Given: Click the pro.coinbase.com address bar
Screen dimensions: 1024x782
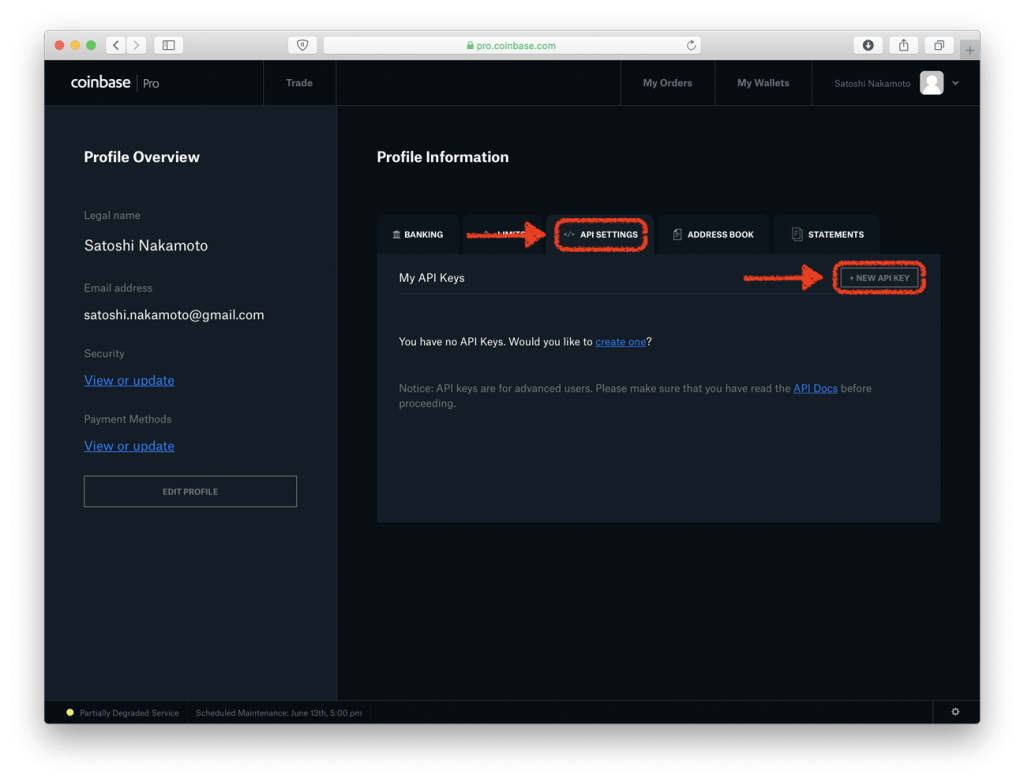Looking at the screenshot, I should pos(512,45).
